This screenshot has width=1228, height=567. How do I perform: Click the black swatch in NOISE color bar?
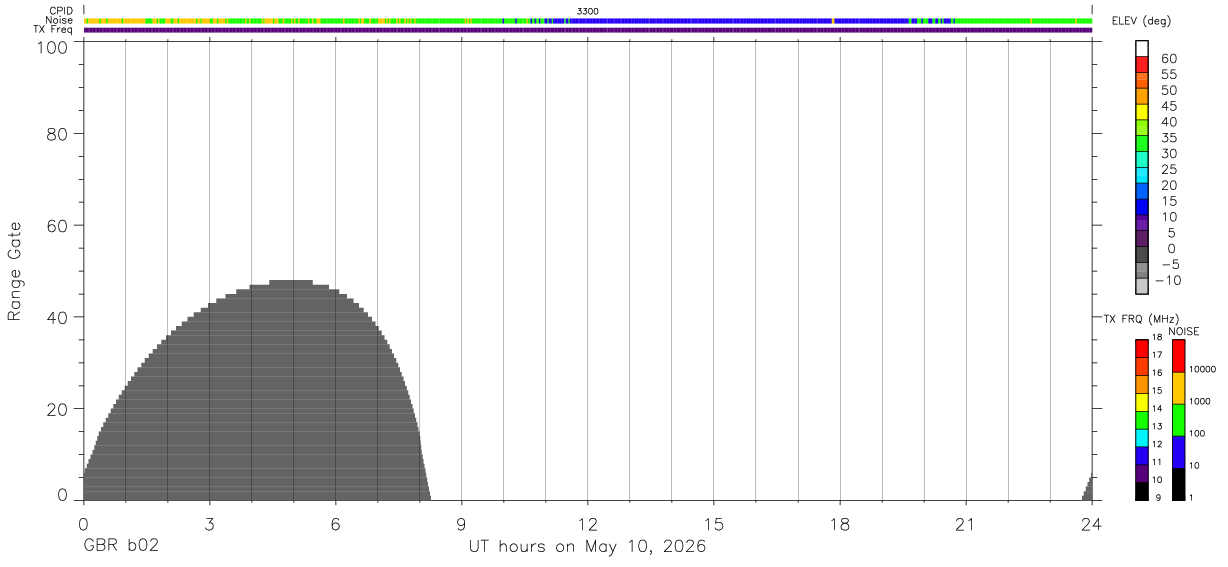coord(1178,484)
